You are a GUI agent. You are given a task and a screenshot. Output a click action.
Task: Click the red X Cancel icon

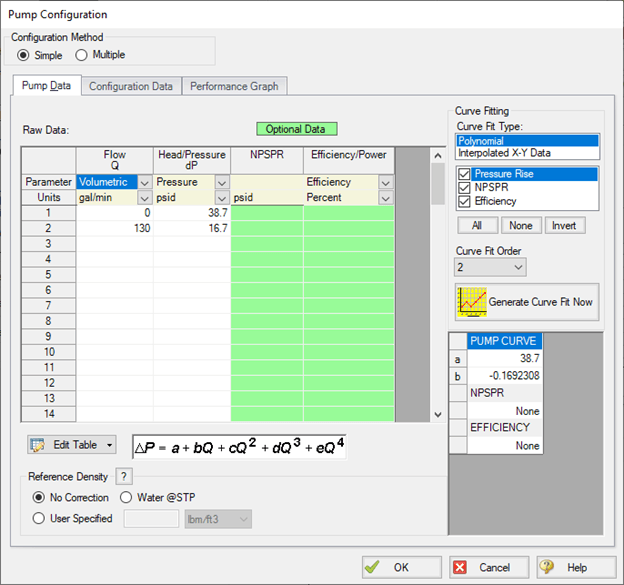point(461,567)
